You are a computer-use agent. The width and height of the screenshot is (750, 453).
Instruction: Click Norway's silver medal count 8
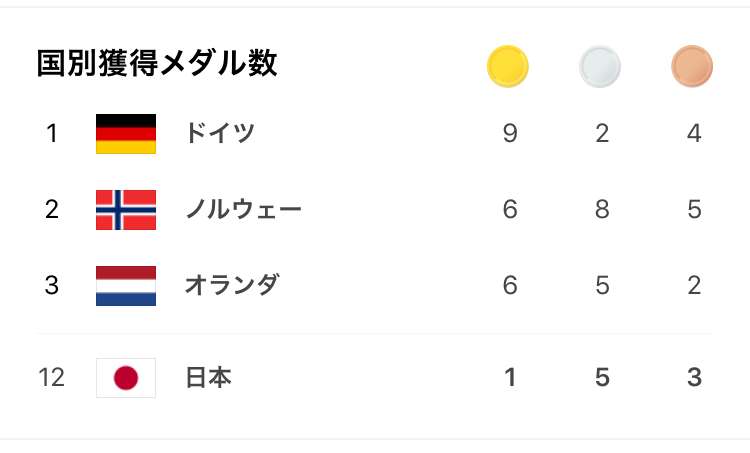click(602, 209)
